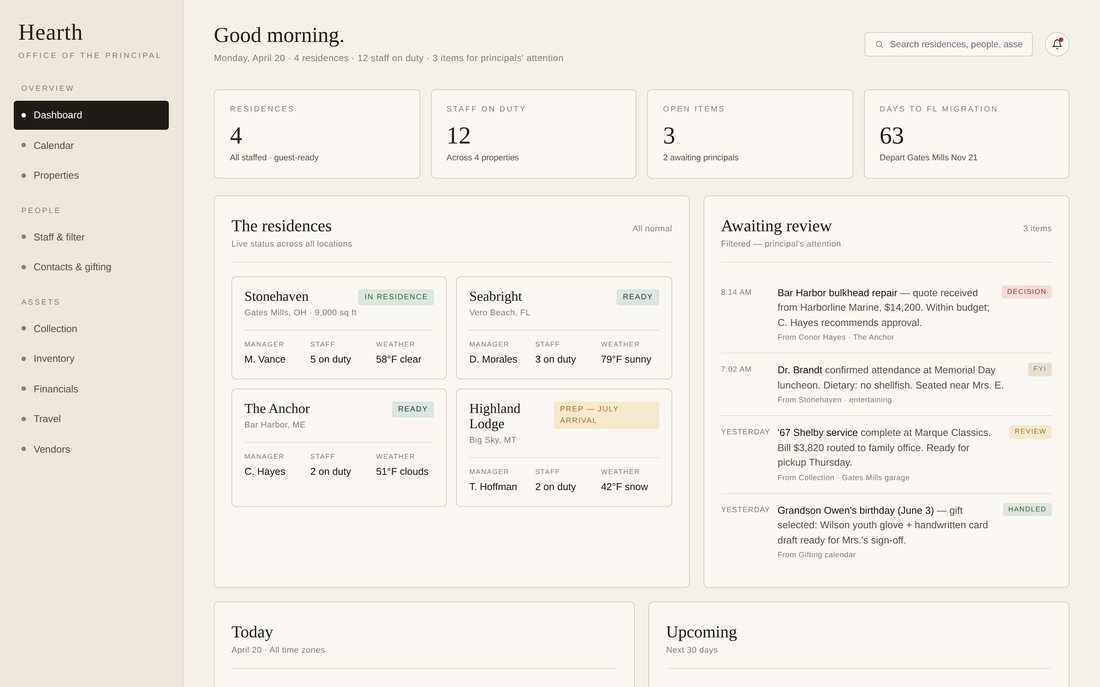Go to Financials section

[x=91, y=389]
